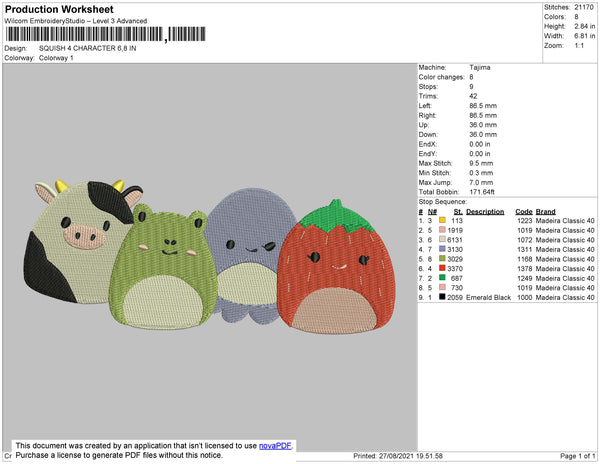Click the code '1223' in stop row 1
Screen dimensions: 600x464
tap(525, 221)
